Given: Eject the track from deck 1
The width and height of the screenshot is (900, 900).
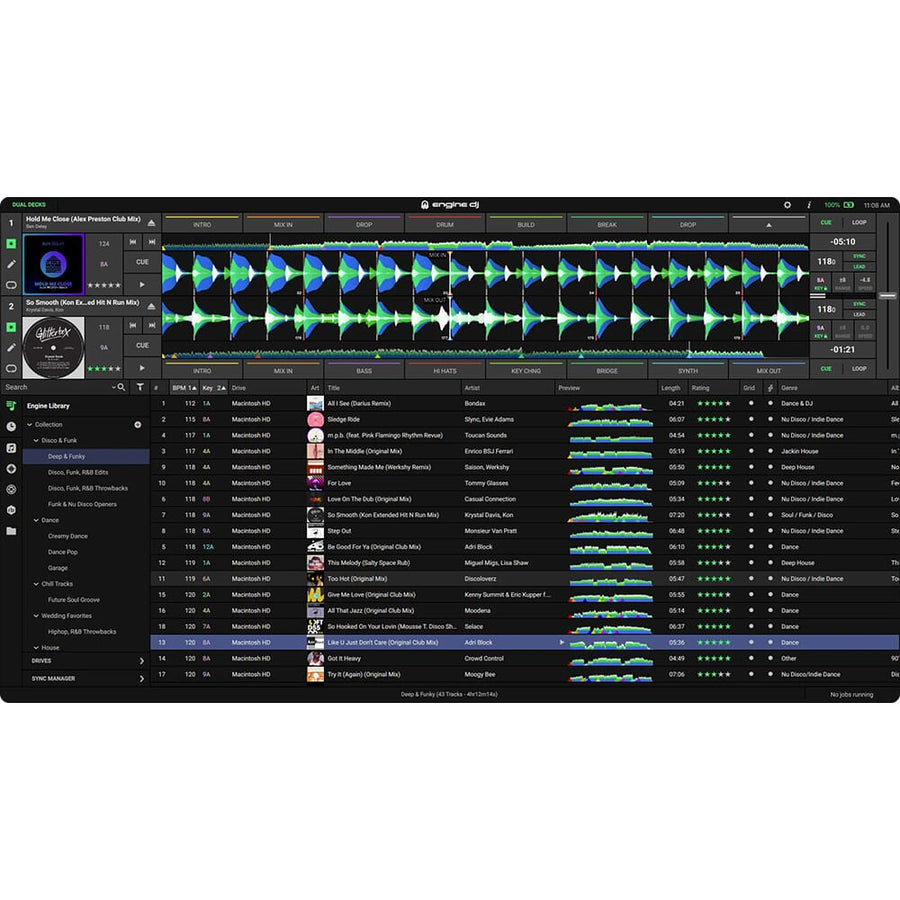Looking at the screenshot, I should (152, 223).
